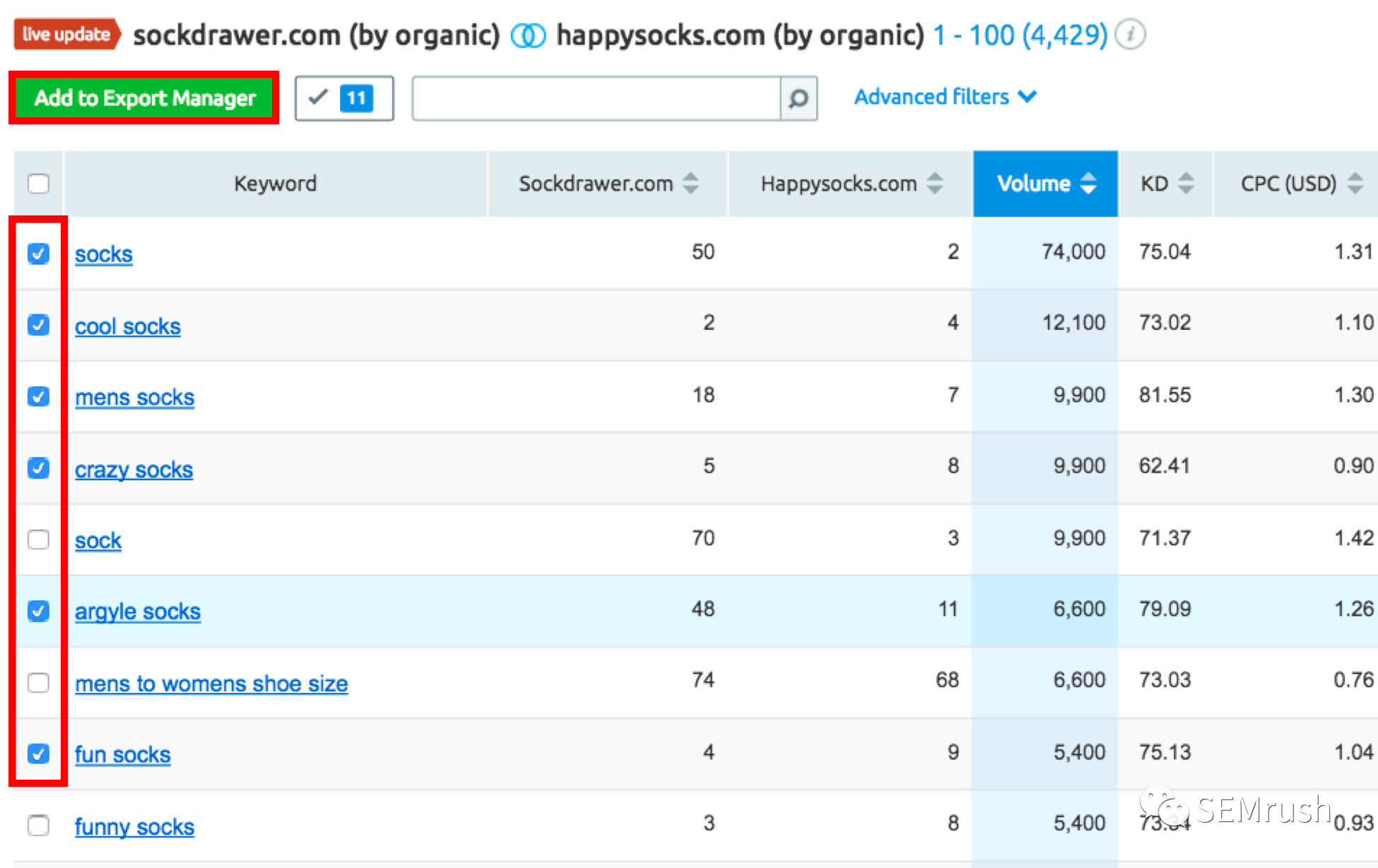Open the socks keyword link

[x=104, y=254]
